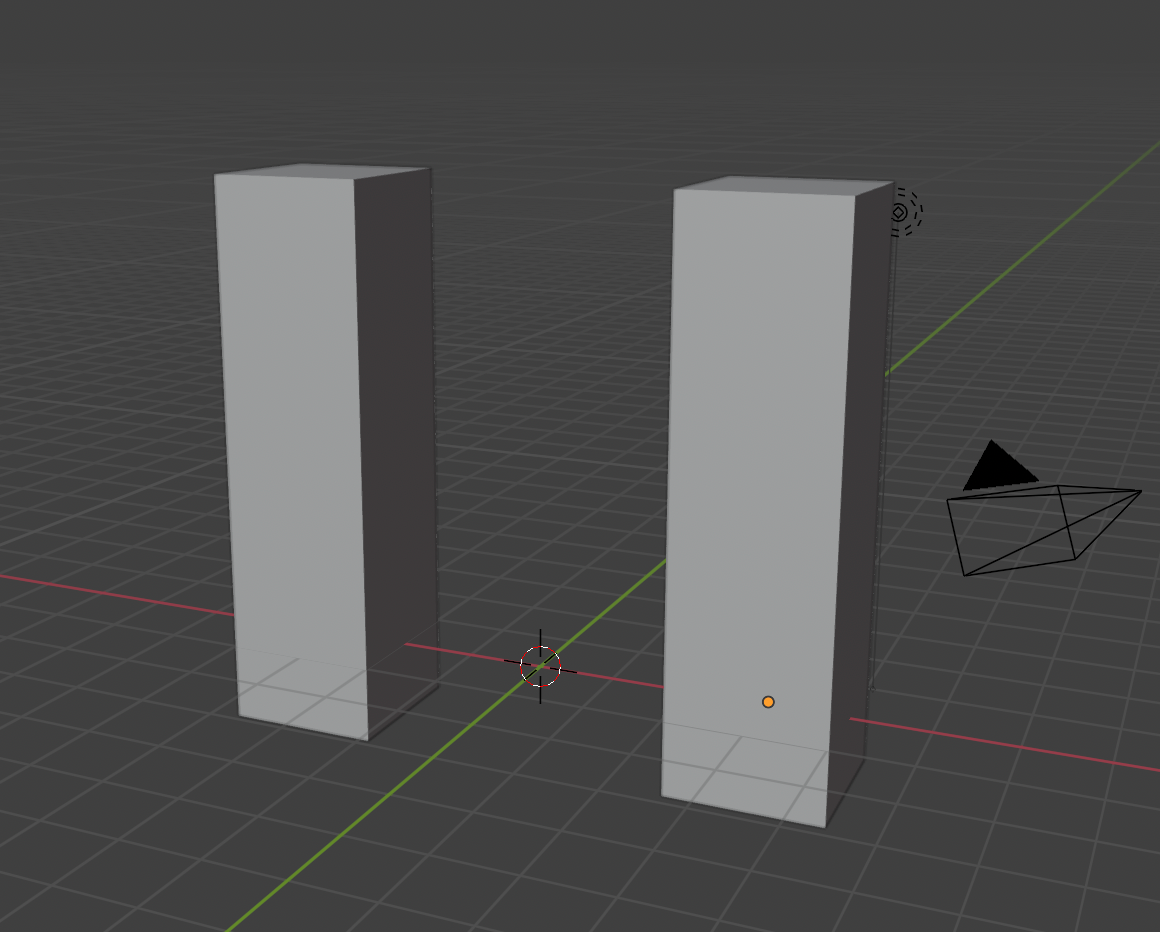Click the 3D cursor at the world origin
This screenshot has width=1160, height=932.
pos(540,666)
